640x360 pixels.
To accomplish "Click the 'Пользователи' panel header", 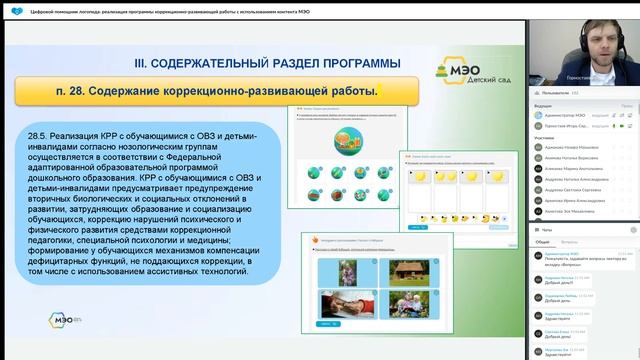I will pos(584,93).
